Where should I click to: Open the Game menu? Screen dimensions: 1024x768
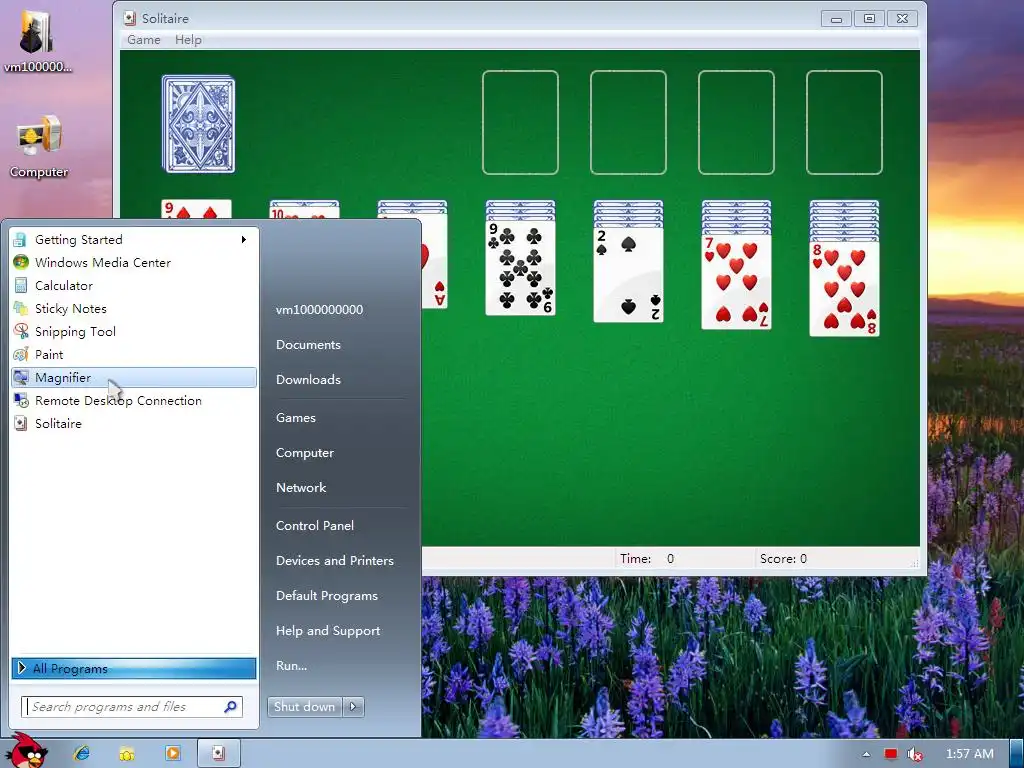coord(144,40)
